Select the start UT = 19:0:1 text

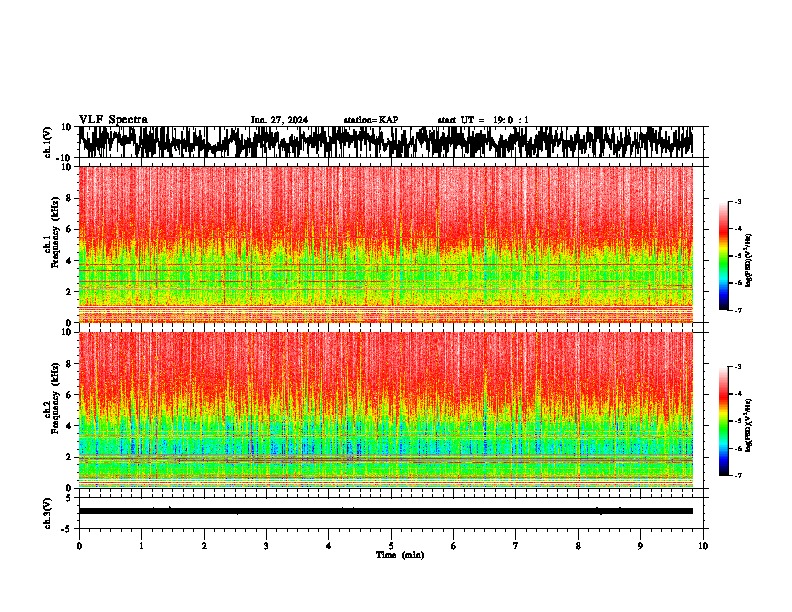coord(483,120)
